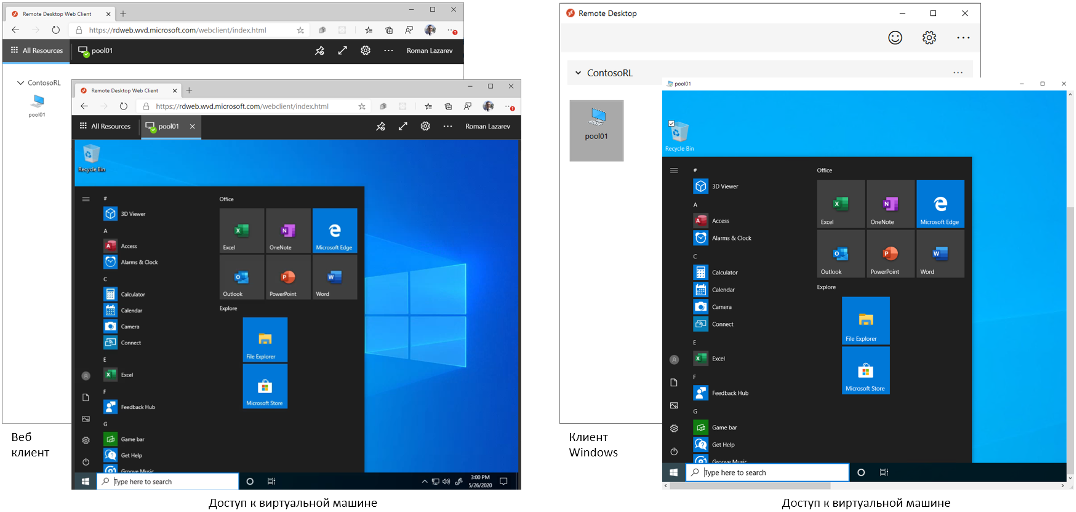This screenshot has height=512, width=1076.
Task: Expand Windows client Start menu hamburger
Action: pyautogui.click(x=674, y=170)
